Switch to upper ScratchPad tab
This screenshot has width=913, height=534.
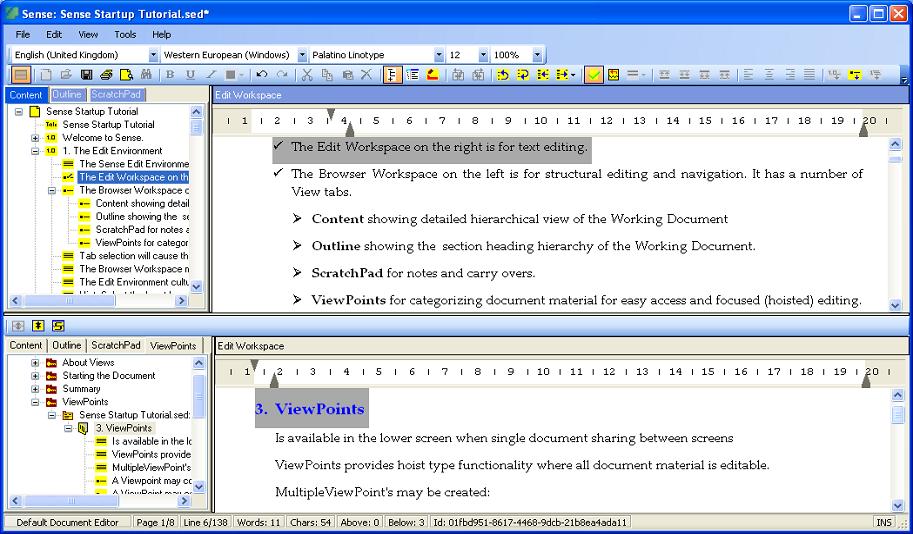click(116, 94)
